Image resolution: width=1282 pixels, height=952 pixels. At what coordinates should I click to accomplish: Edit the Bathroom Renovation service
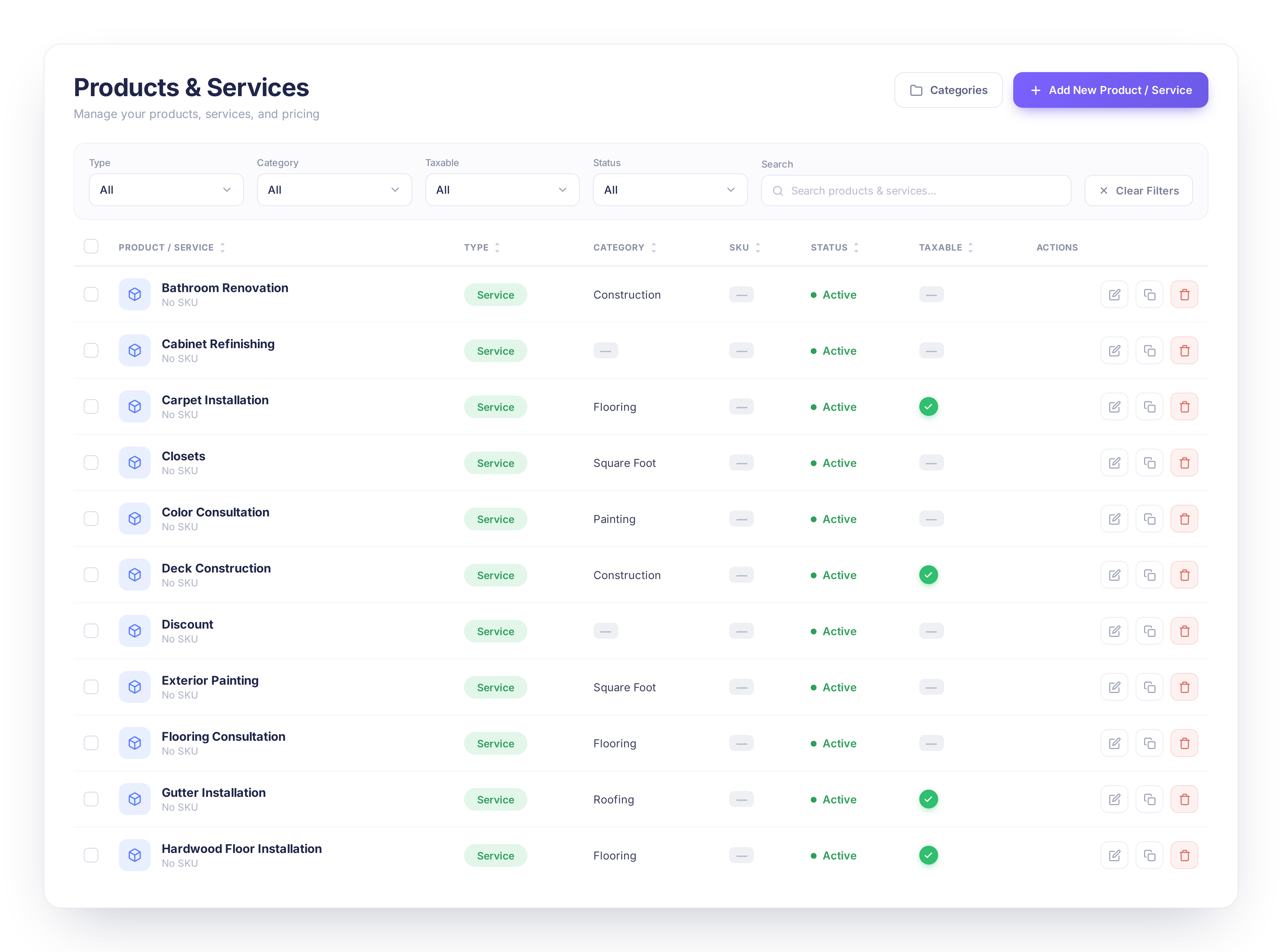pos(1114,295)
